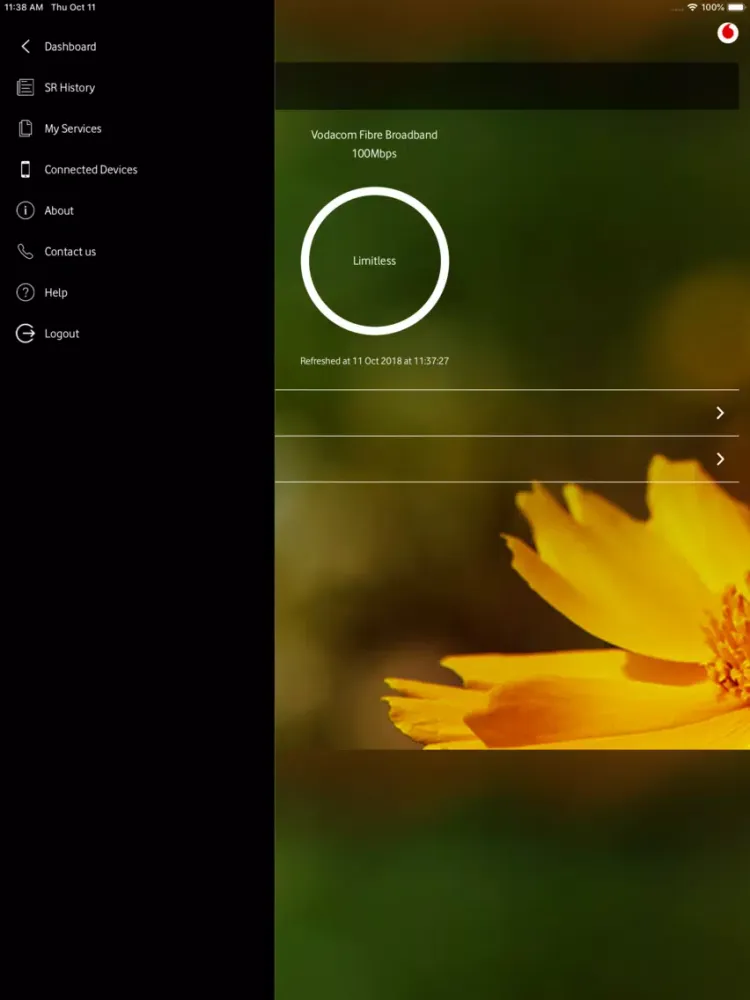Open Connected Devices menu entry
Viewport: 750px width, 1000px height.
click(x=91, y=170)
